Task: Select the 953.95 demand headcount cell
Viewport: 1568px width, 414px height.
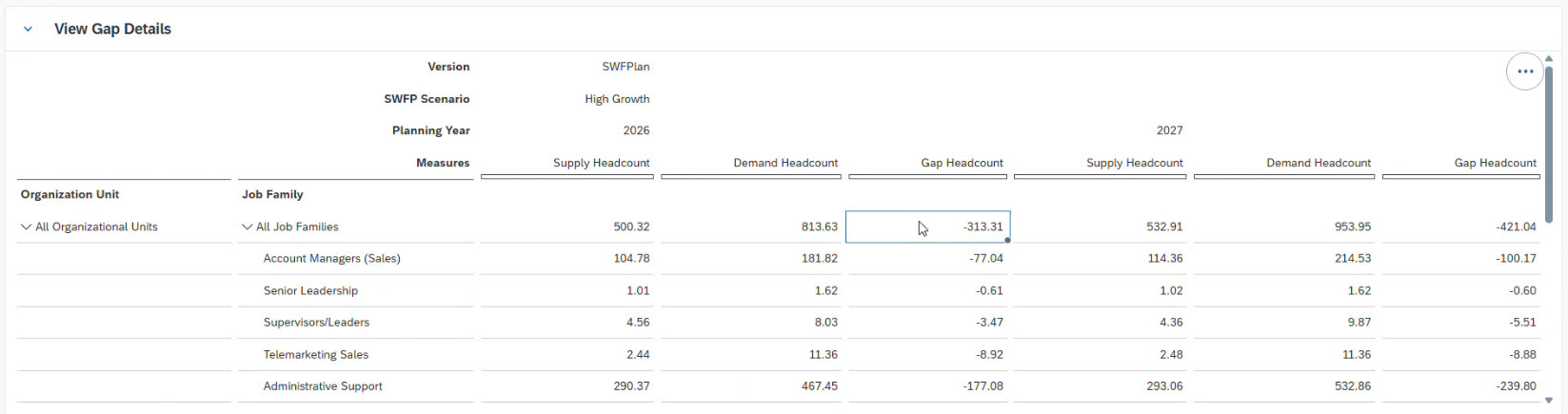Action: (1351, 227)
